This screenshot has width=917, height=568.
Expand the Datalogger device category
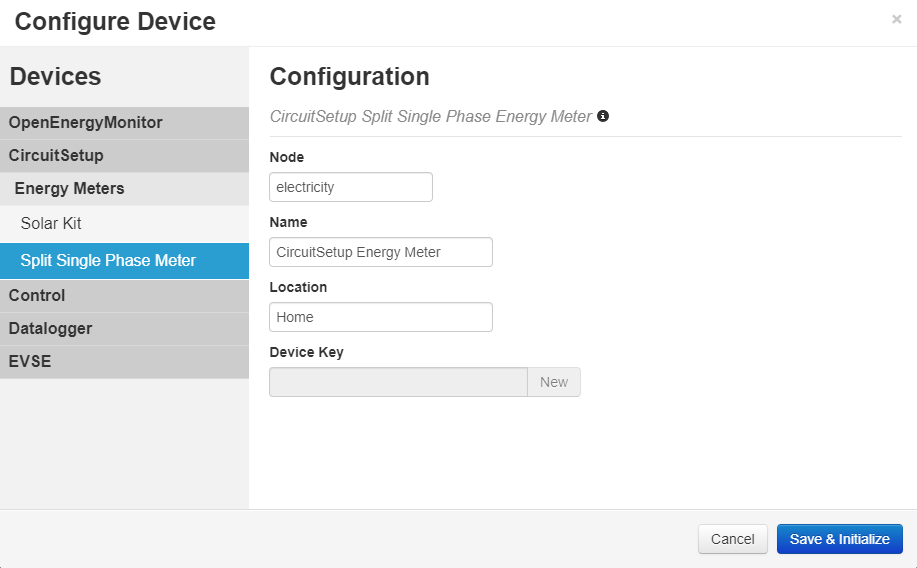[x=50, y=329]
